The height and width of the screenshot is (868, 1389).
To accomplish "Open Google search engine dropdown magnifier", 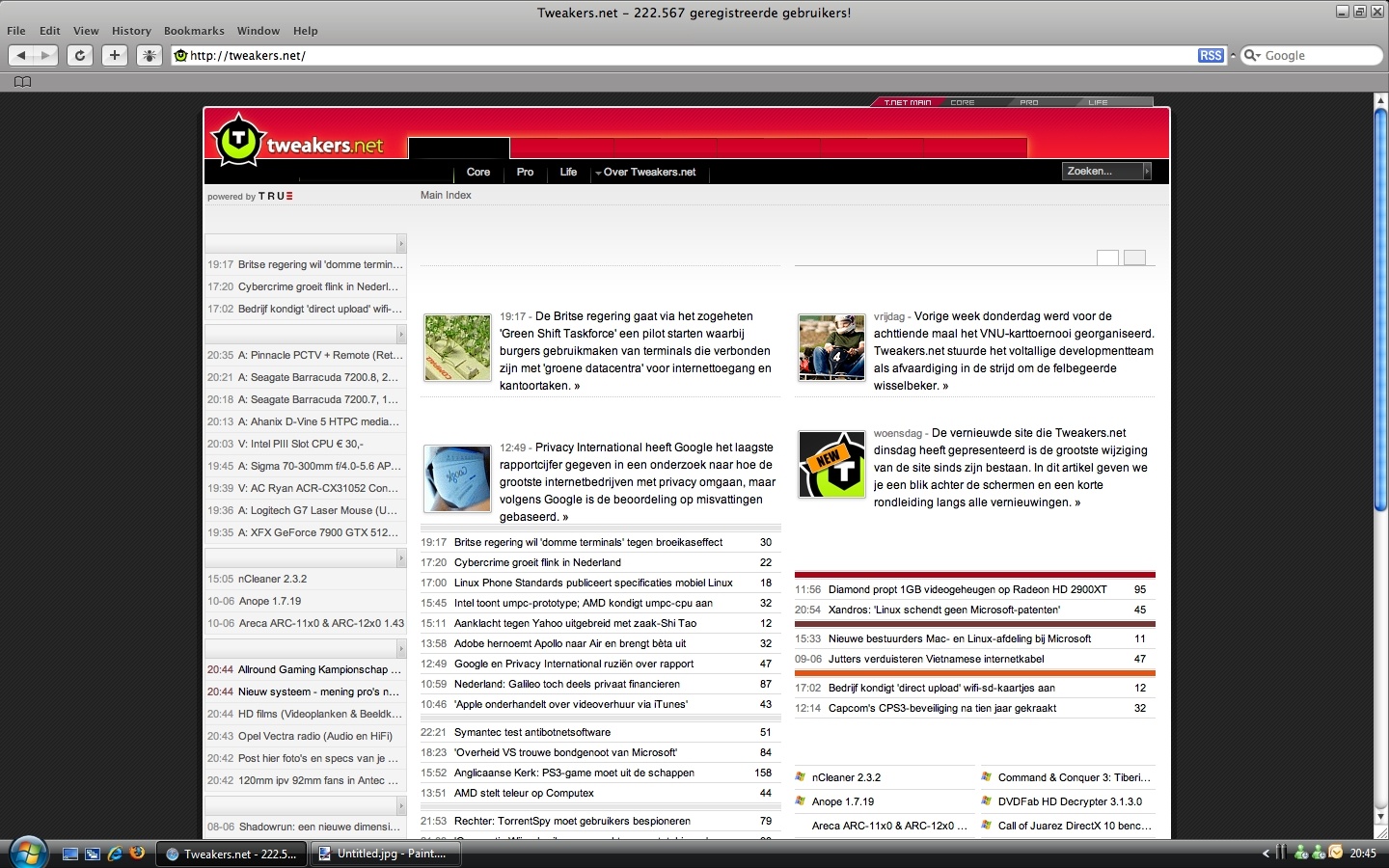I will point(1252,55).
